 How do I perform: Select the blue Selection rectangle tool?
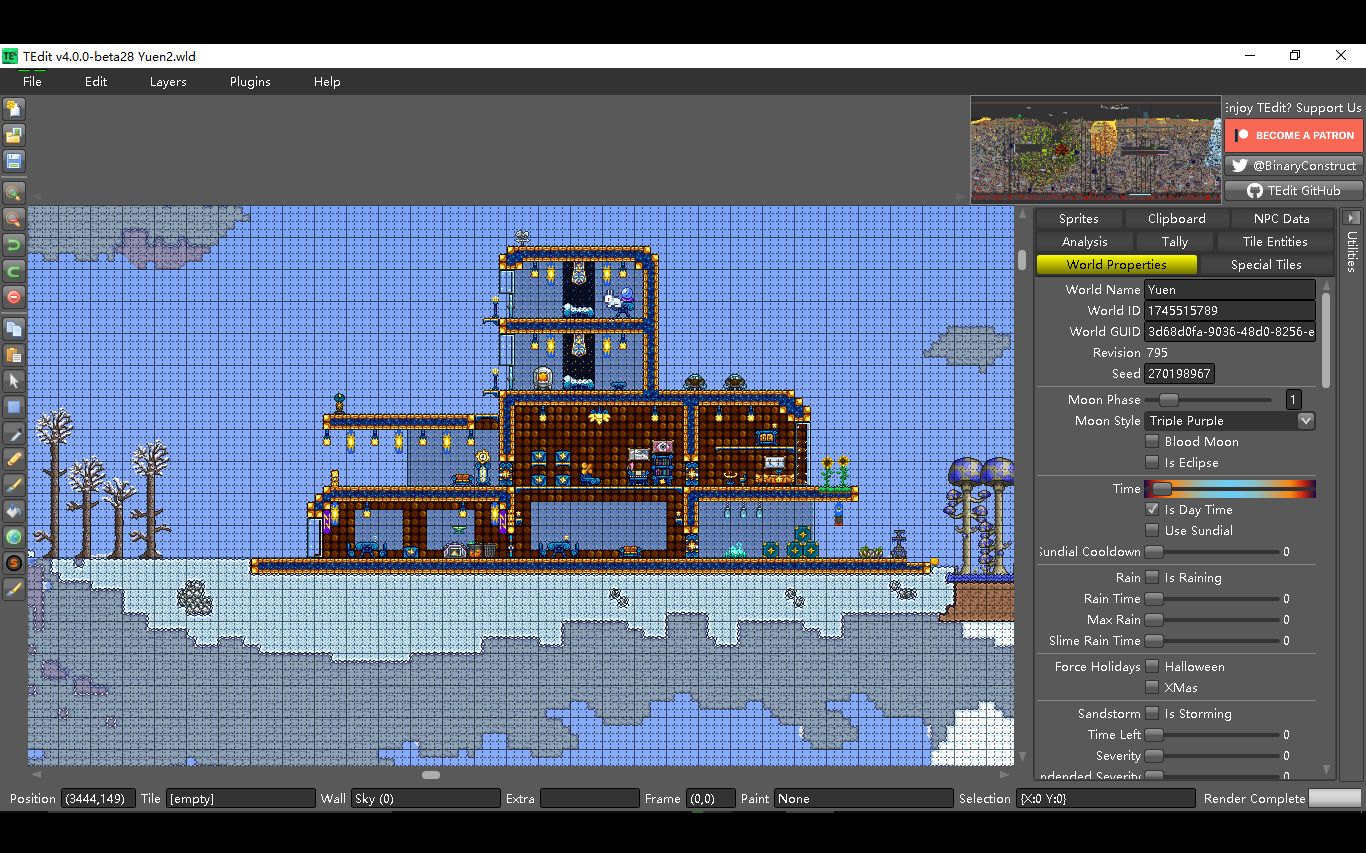coord(14,407)
